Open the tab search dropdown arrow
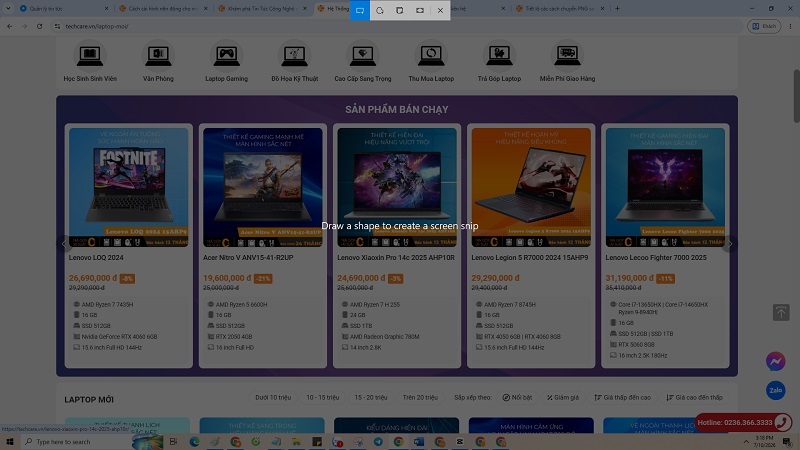The image size is (800, 450). pyautogui.click(x=8, y=9)
